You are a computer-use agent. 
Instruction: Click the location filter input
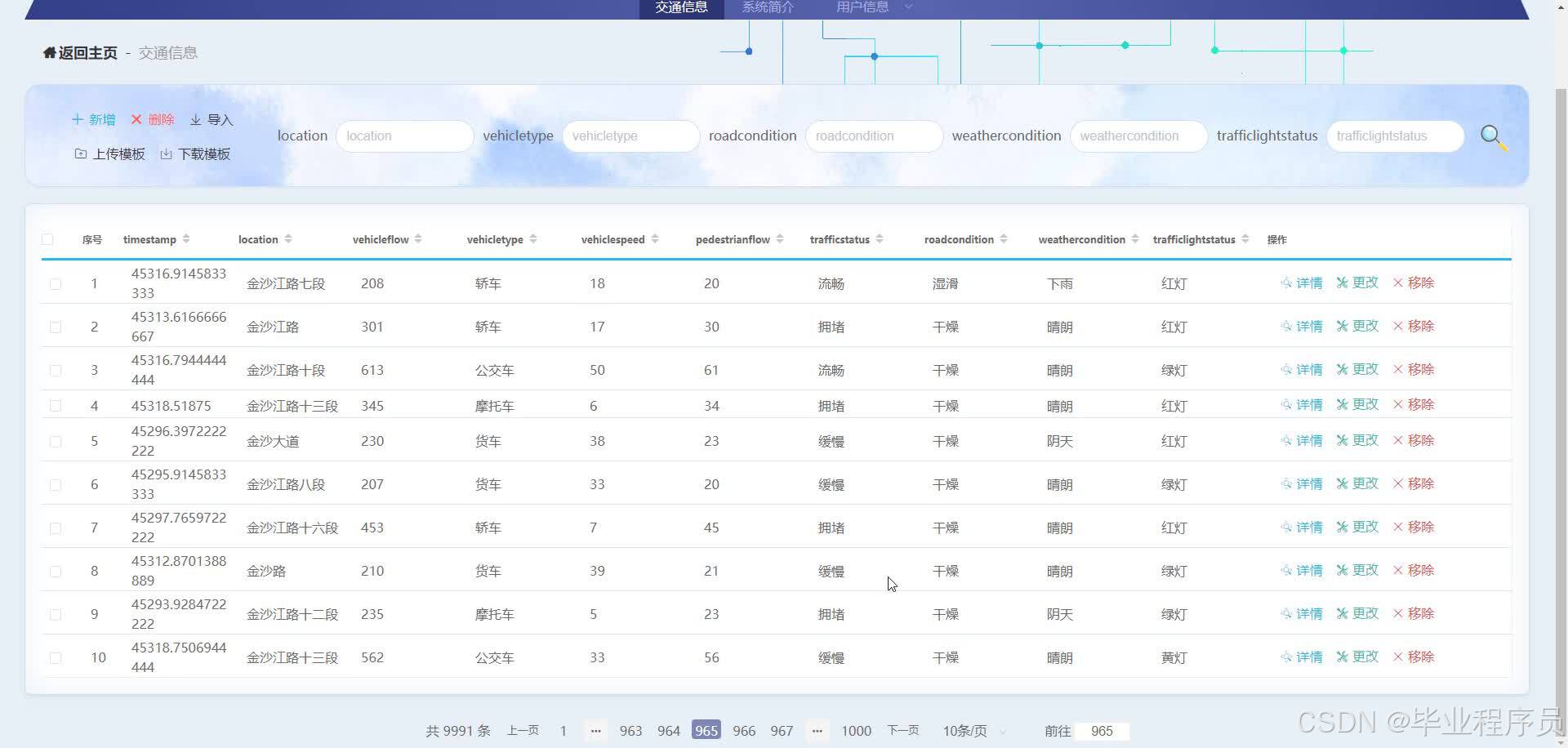point(405,136)
